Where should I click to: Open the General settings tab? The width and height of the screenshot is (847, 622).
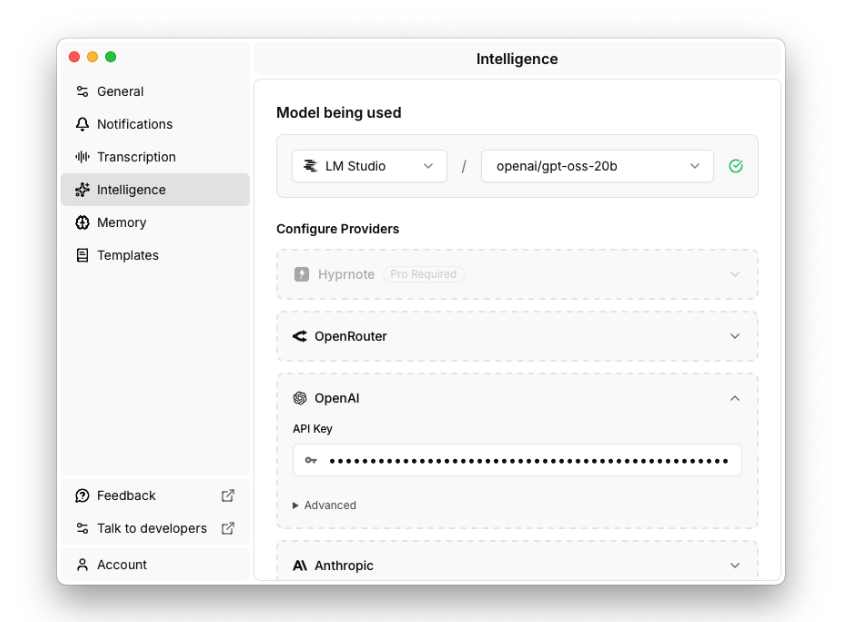point(155,91)
